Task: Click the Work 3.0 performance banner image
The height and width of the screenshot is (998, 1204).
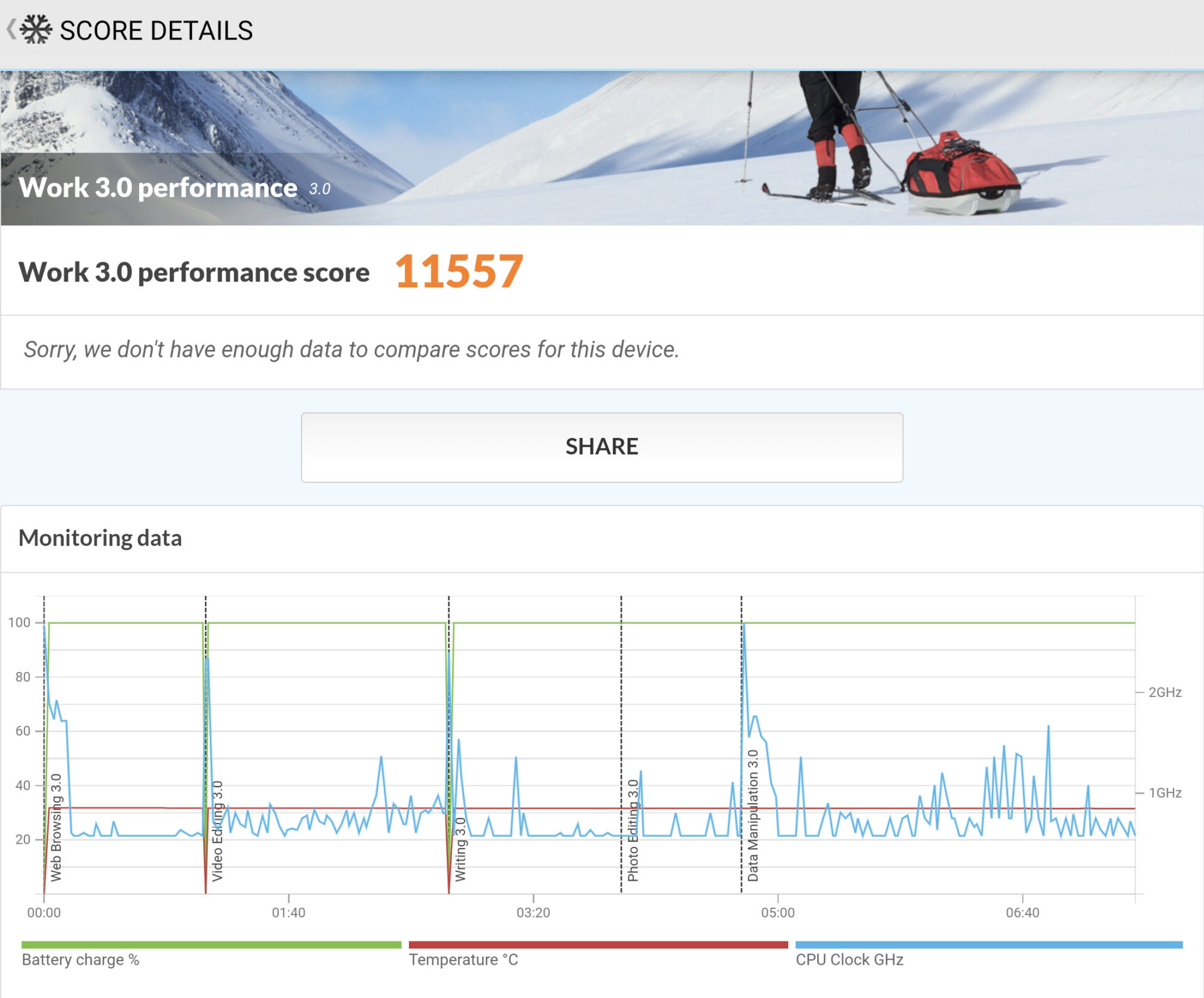Action: [x=602, y=148]
